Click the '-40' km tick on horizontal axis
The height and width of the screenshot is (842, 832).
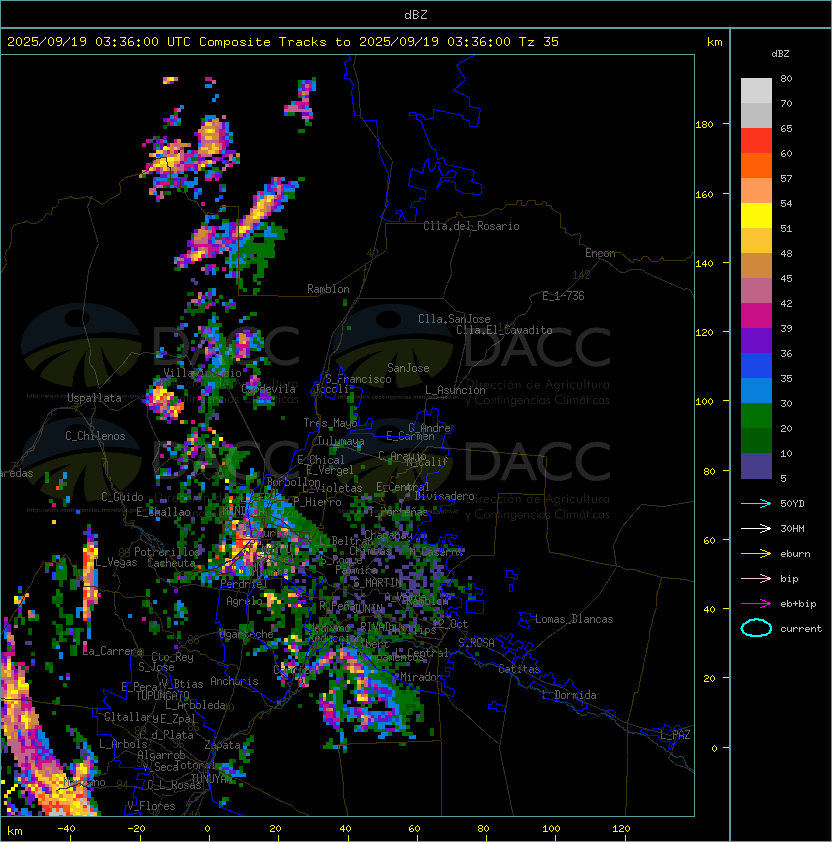(66, 829)
